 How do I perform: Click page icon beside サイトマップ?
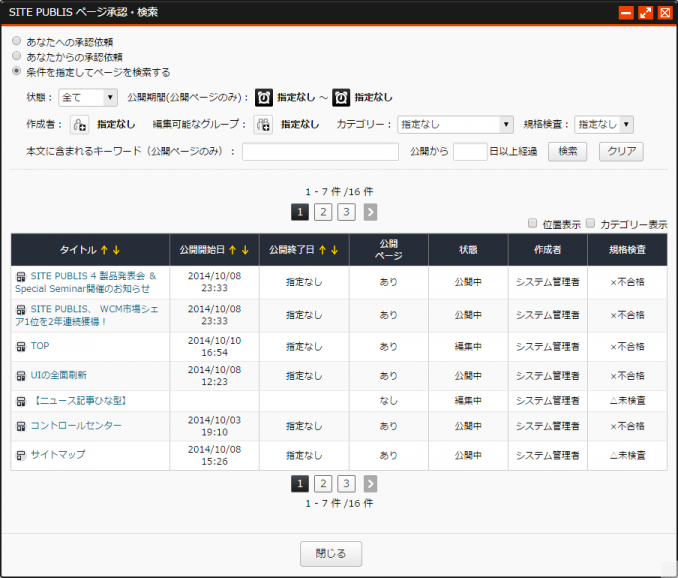tap(21, 455)
